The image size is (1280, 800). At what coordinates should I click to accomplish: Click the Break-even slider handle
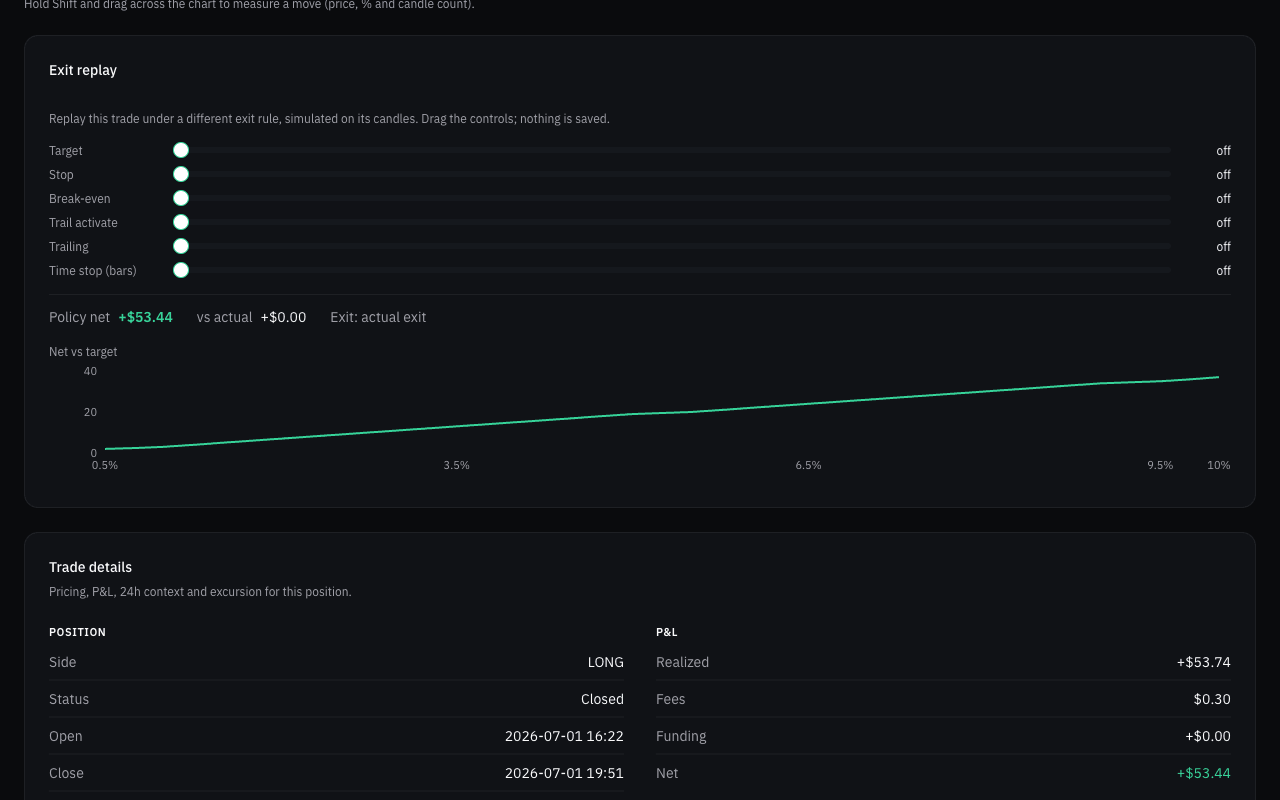tap(181, 198)
